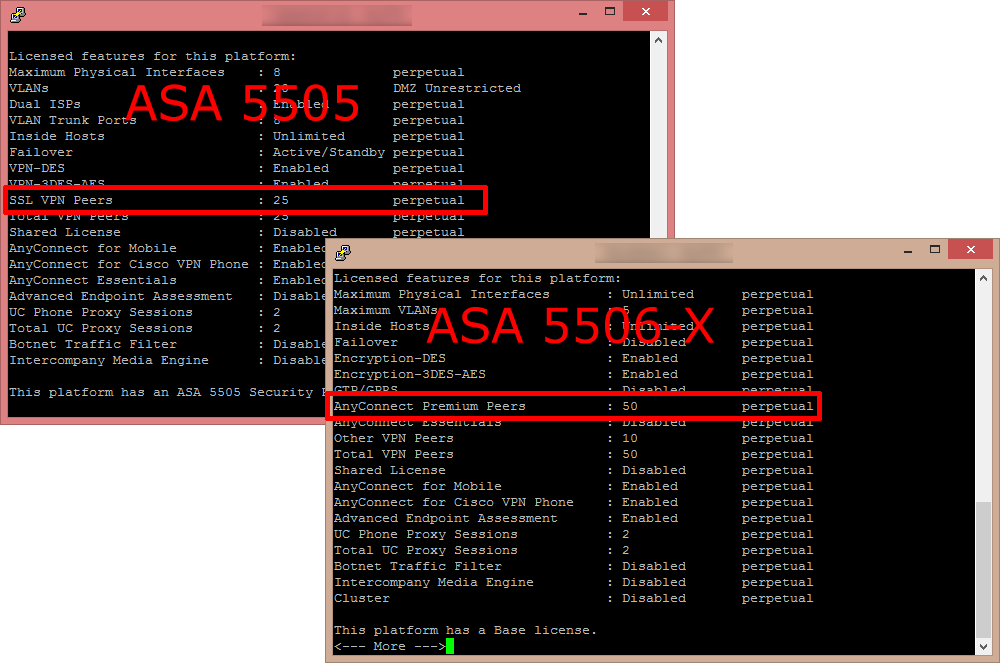Click 'Encryption-DES' label
This screenshot has height=663, width=1000.
click(390, 358)
